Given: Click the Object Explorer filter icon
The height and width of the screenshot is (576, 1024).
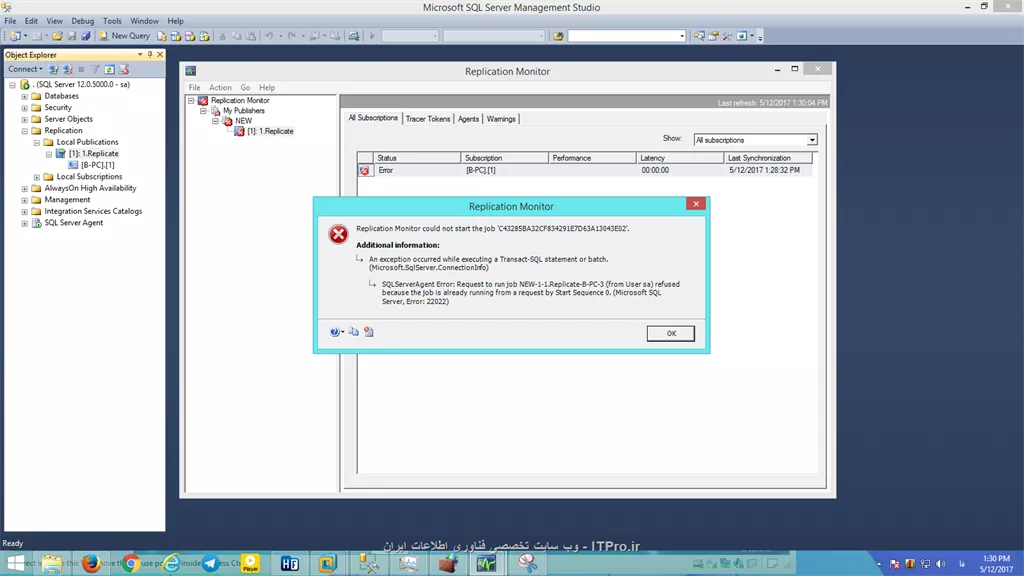Looking at the screenshot, I should (95, 69).
